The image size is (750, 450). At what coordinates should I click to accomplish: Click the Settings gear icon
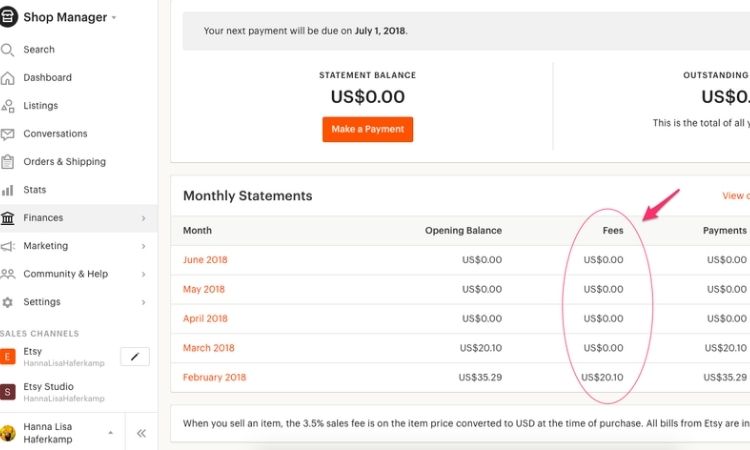[x=7, y=302]
